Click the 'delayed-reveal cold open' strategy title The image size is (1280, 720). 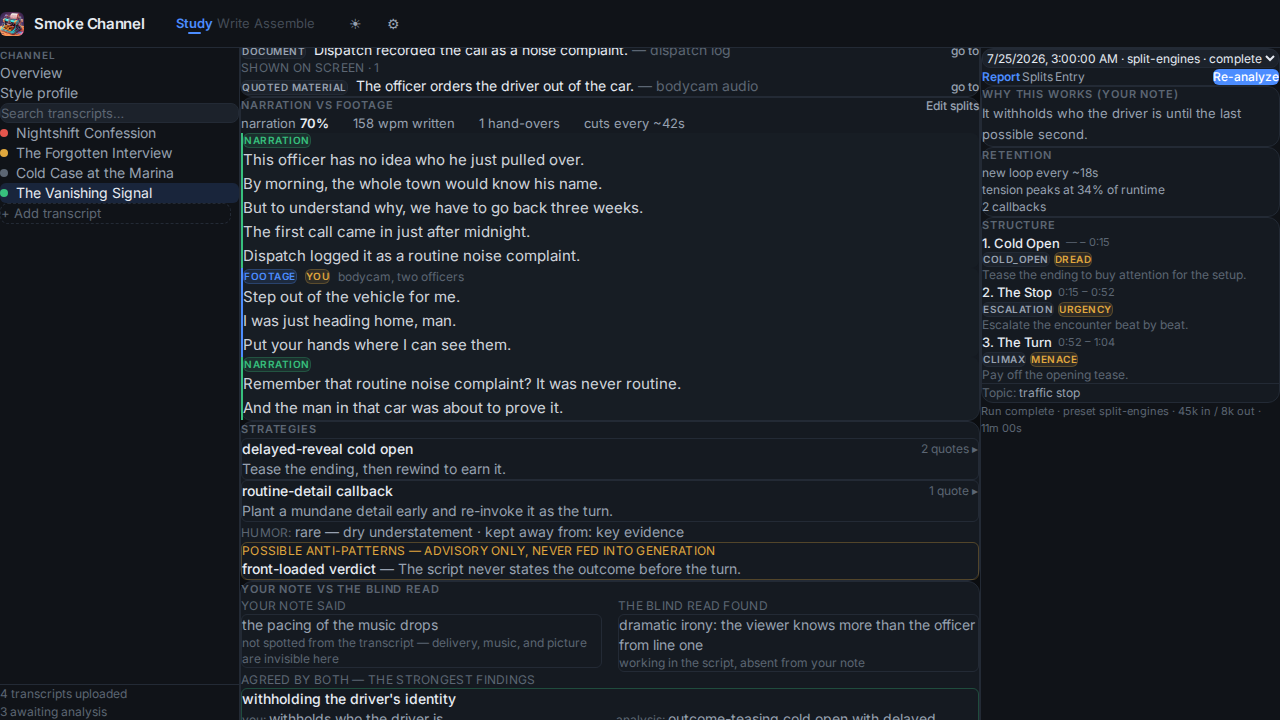coord(328,450)
